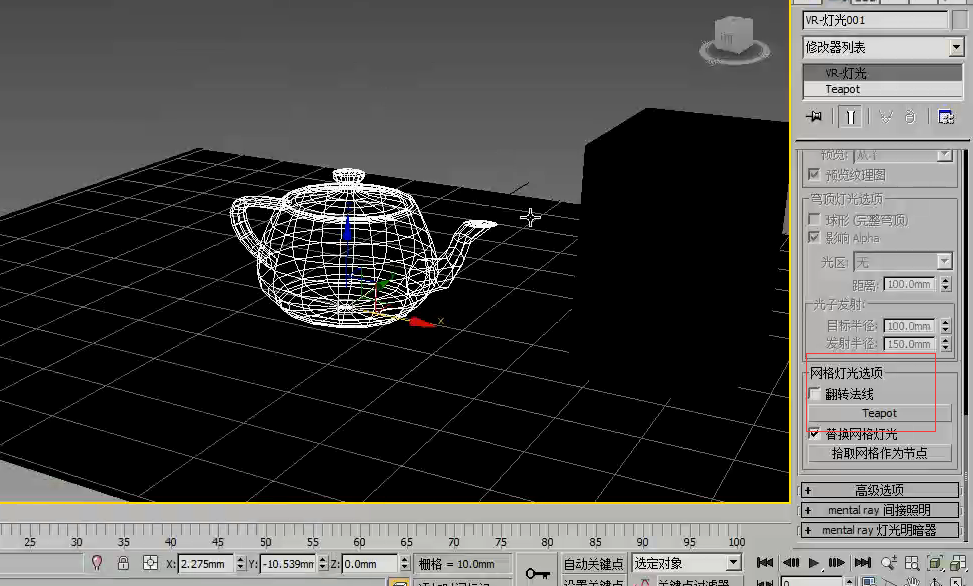
Task: Click the Set Keys key icon
Action: 537,573
